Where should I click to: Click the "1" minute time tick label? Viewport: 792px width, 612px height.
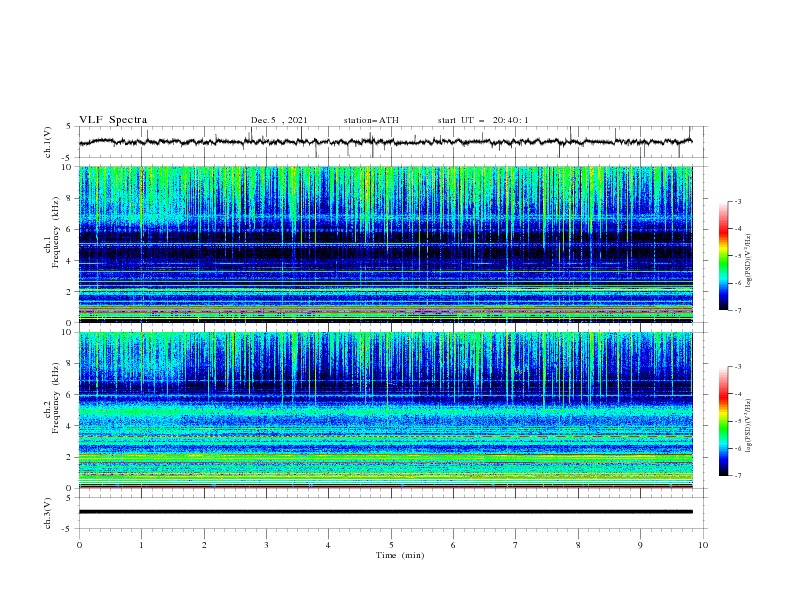point(142,545)
